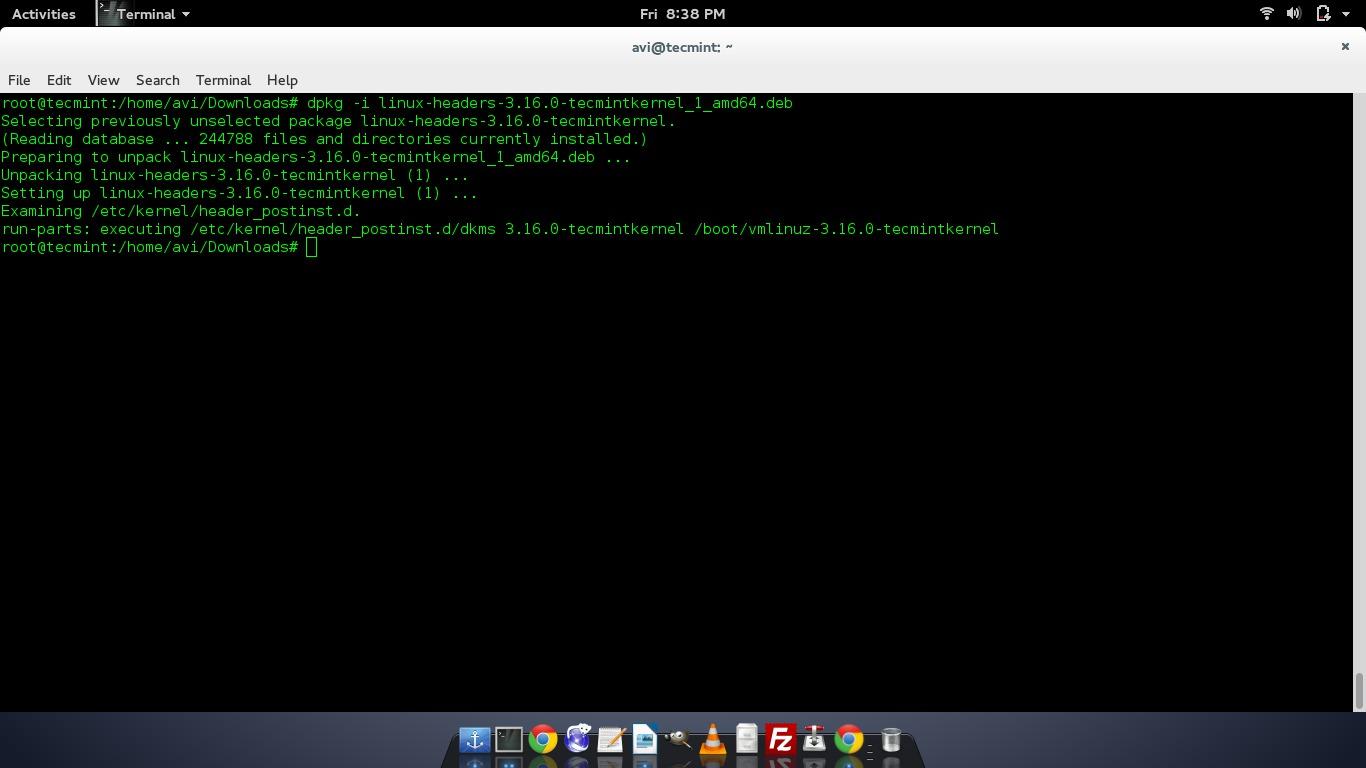Open the Terminal menu in the menu bar
Screen dimensions: 1366x768
click(223, 80)
